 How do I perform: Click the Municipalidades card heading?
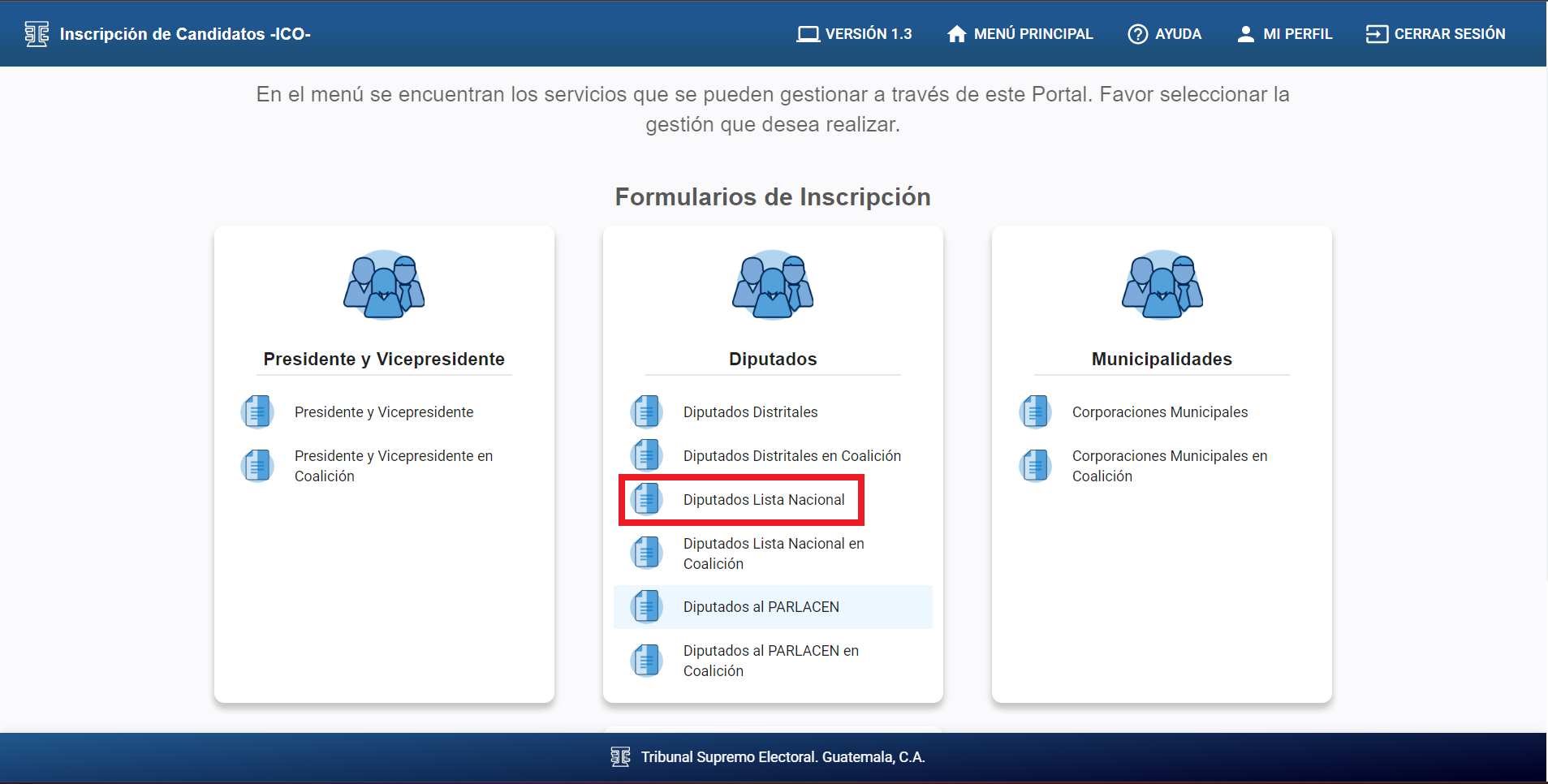[1162, 359]
